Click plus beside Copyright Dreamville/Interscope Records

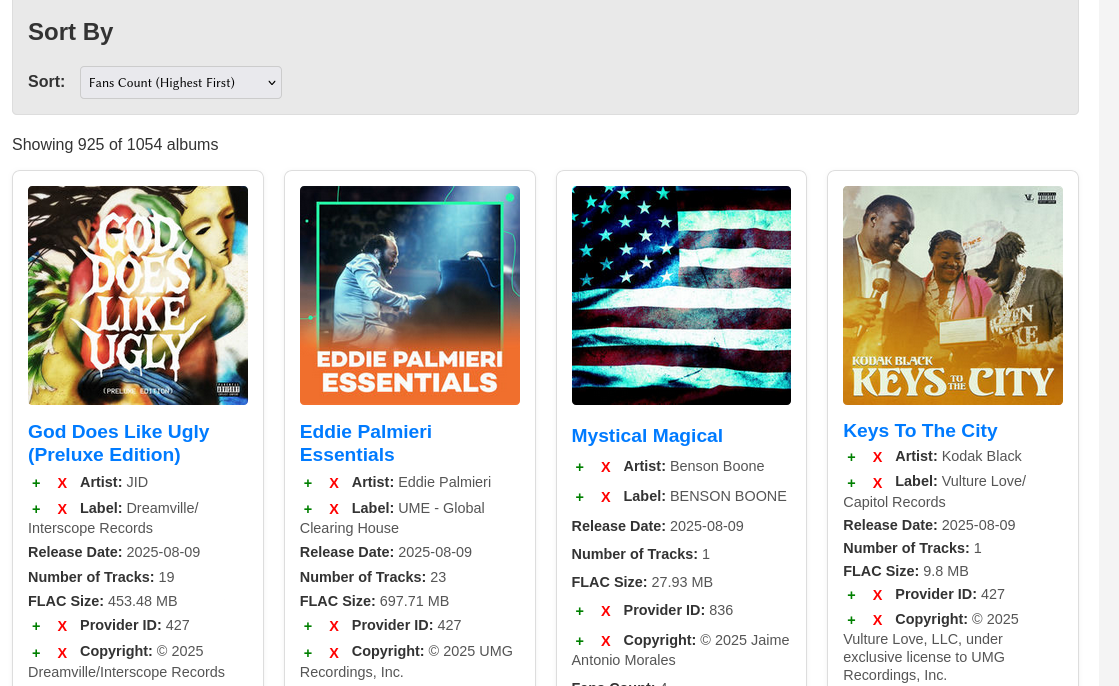click(36, 652)
